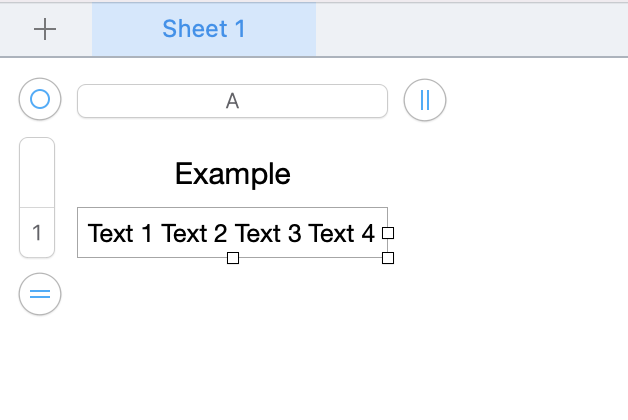The height and width of the screenshot is (420, 628).
Task: Click the word 'Text 1' in the cell
Action: click(x=121, y=234)
